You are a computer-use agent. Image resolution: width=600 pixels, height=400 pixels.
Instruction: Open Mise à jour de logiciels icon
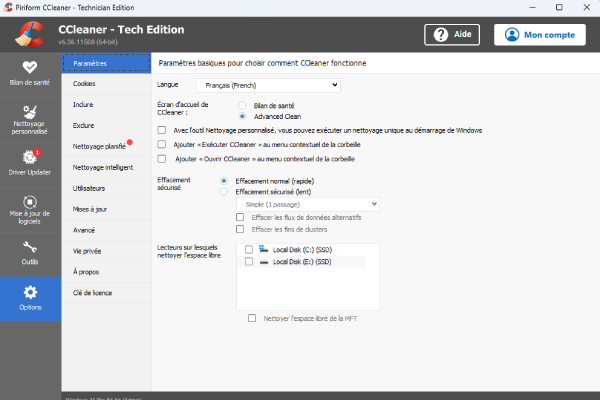[30, 202]
